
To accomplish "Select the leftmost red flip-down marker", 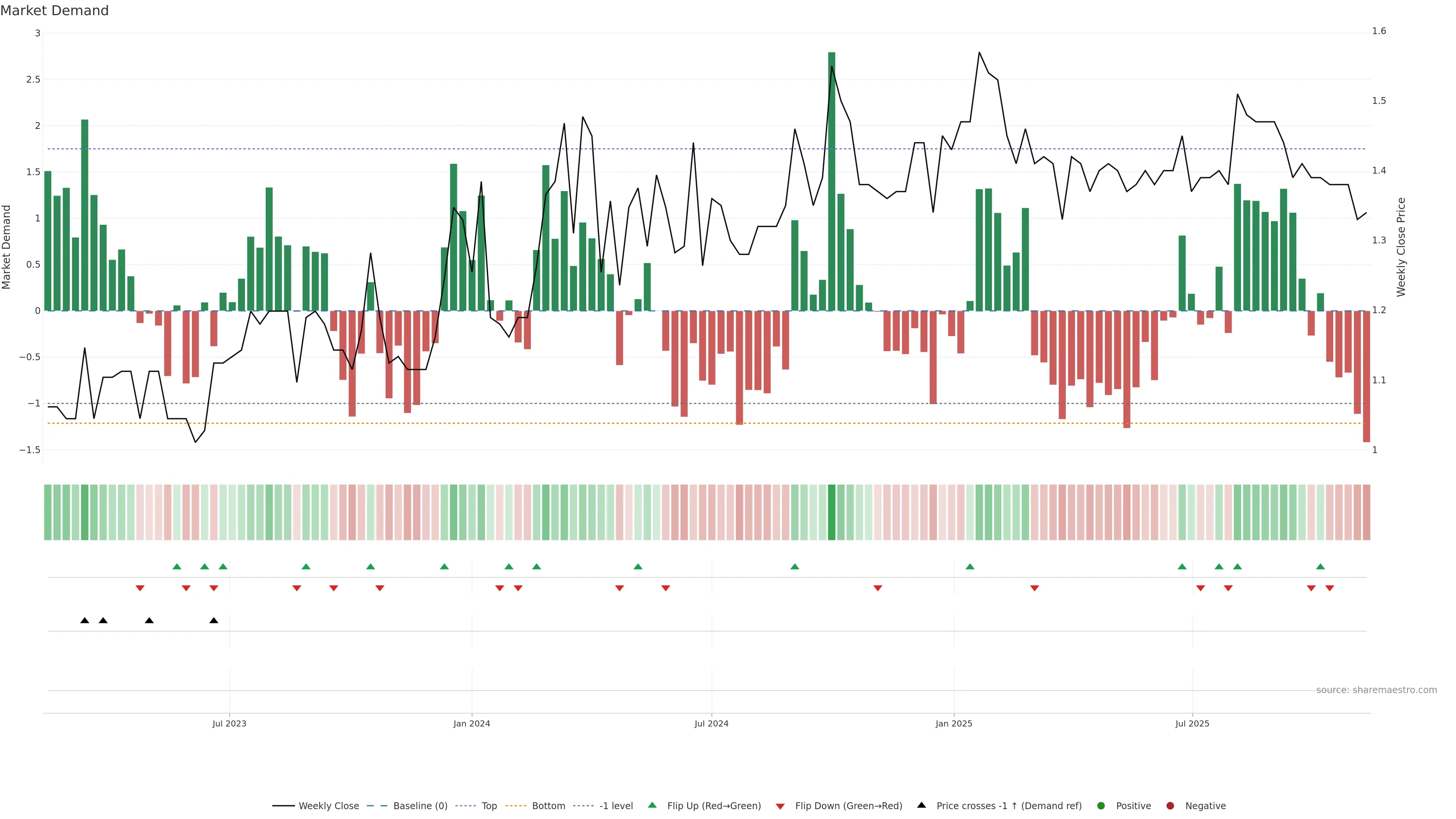I will point(140,588).
